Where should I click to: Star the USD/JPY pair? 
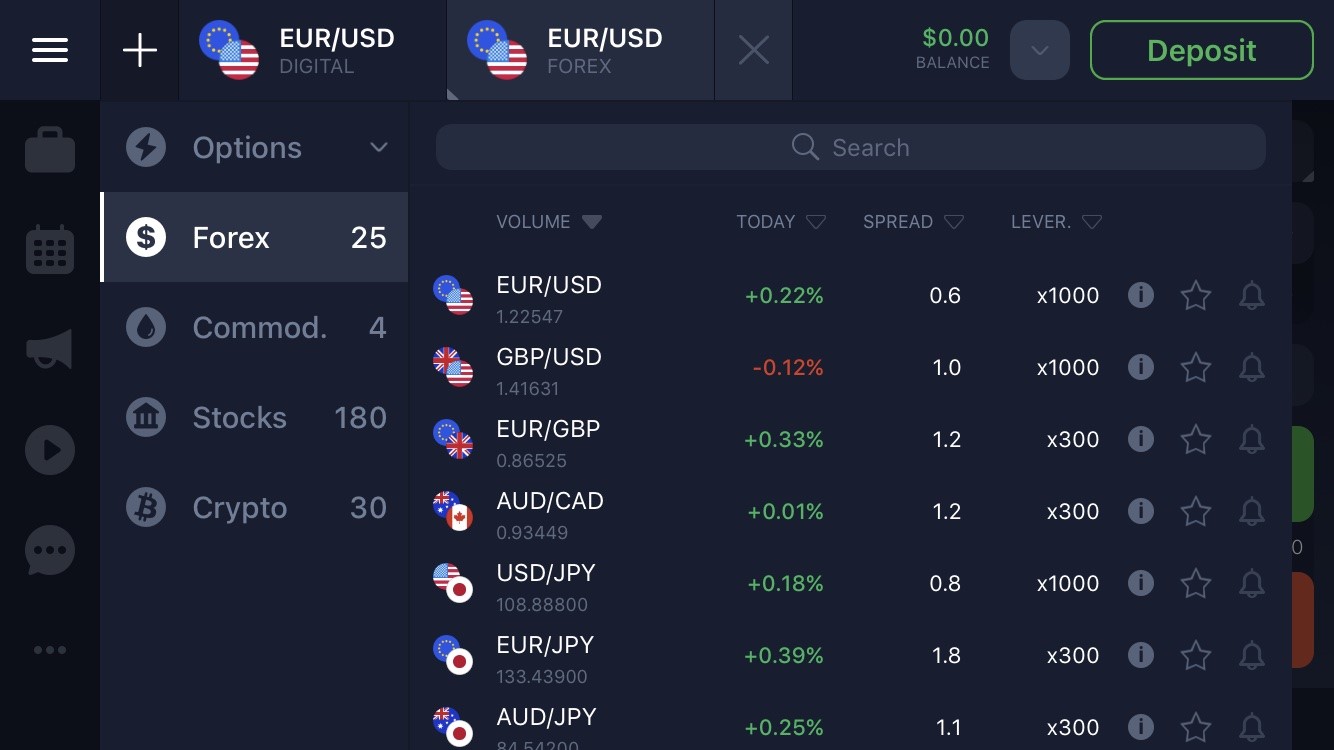tap(1196, 584)
